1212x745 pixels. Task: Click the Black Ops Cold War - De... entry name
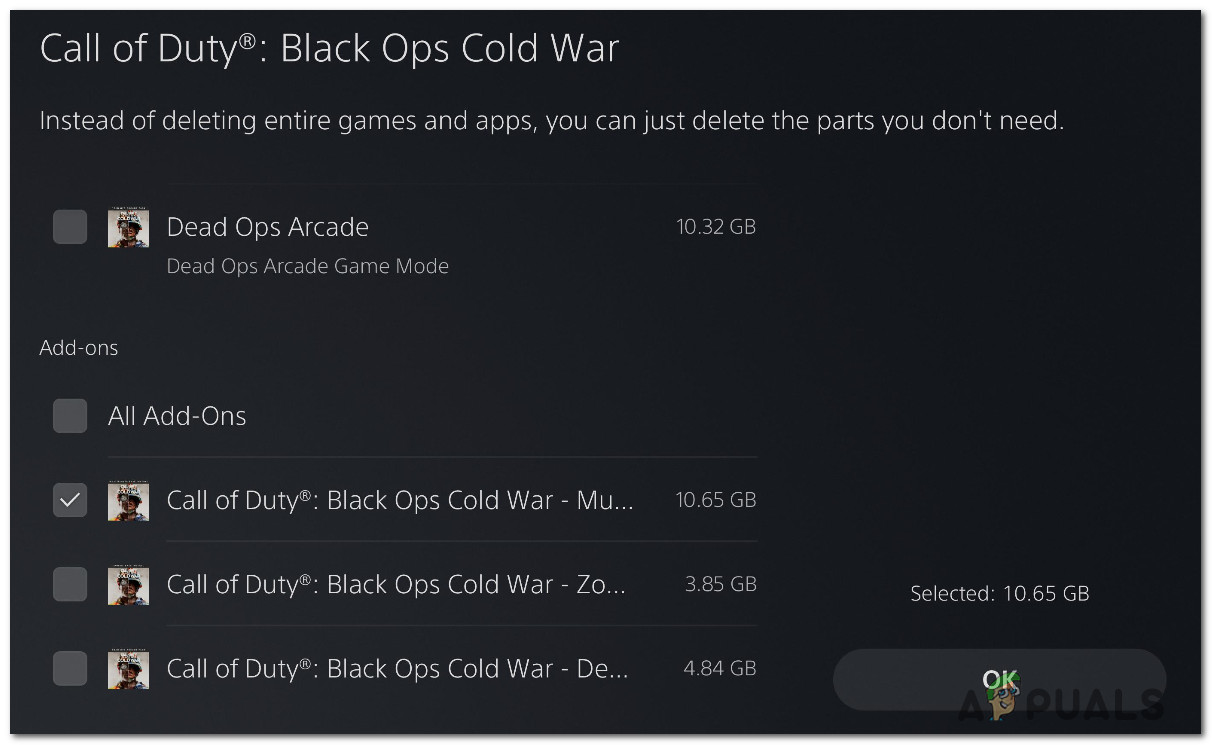pyautogui.click(x=398, y=668)
